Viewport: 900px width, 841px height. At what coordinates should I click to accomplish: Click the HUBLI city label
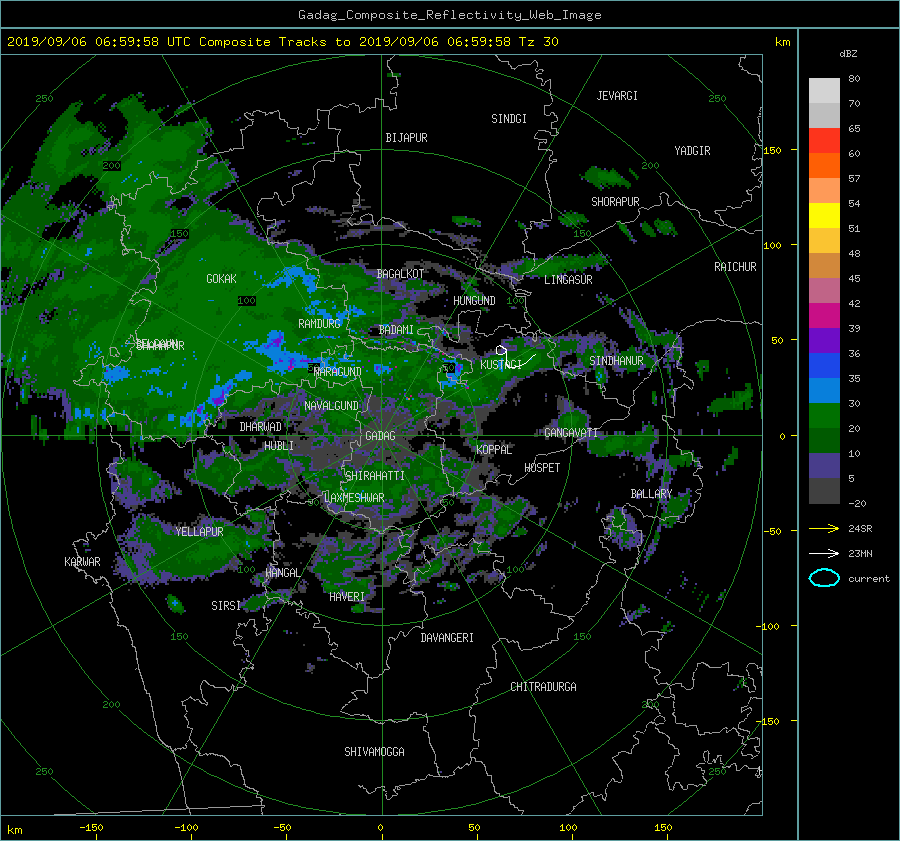pyautogui.click(x=279, y=445)
